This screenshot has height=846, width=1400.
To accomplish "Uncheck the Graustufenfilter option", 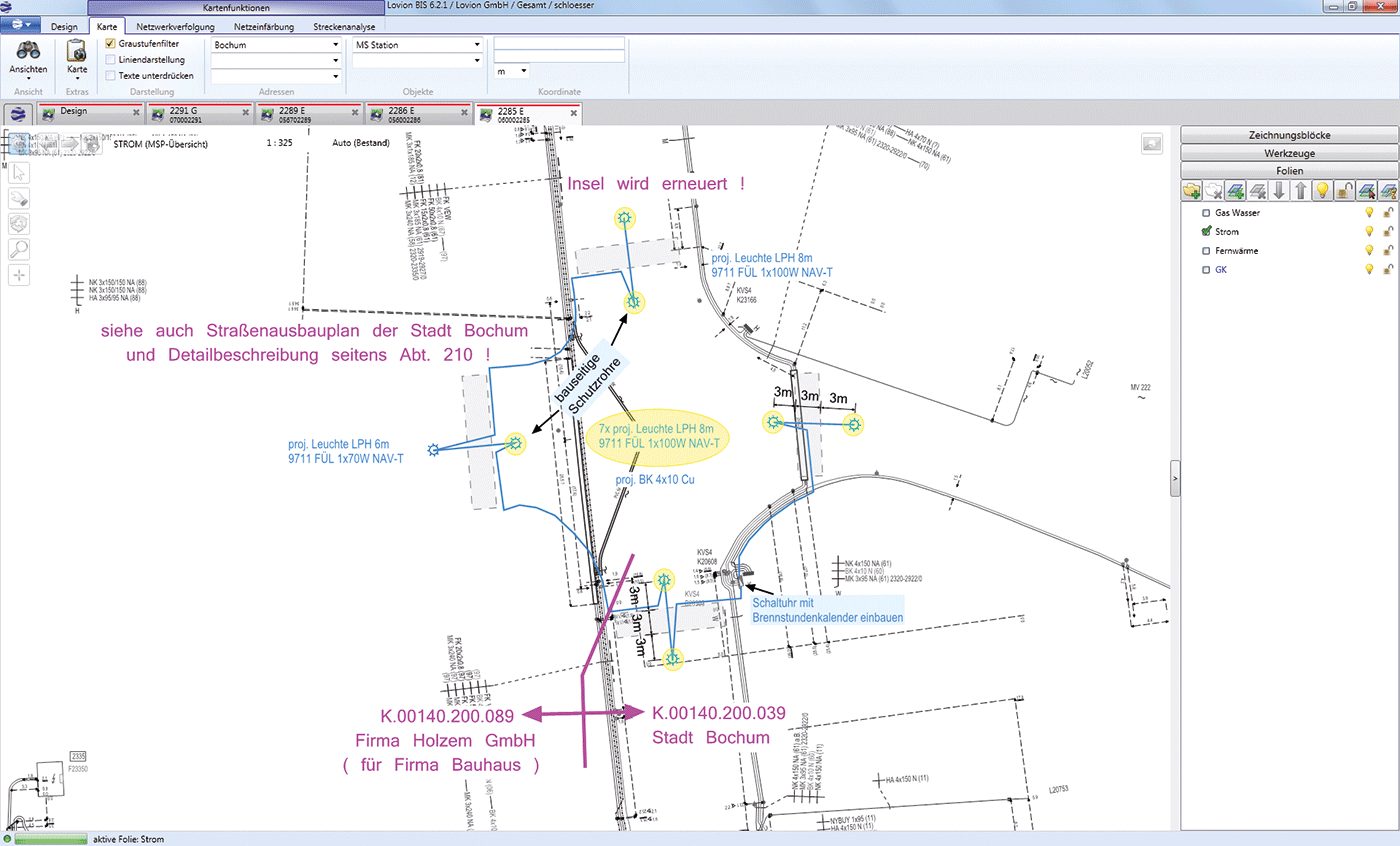I will (110, 44).
